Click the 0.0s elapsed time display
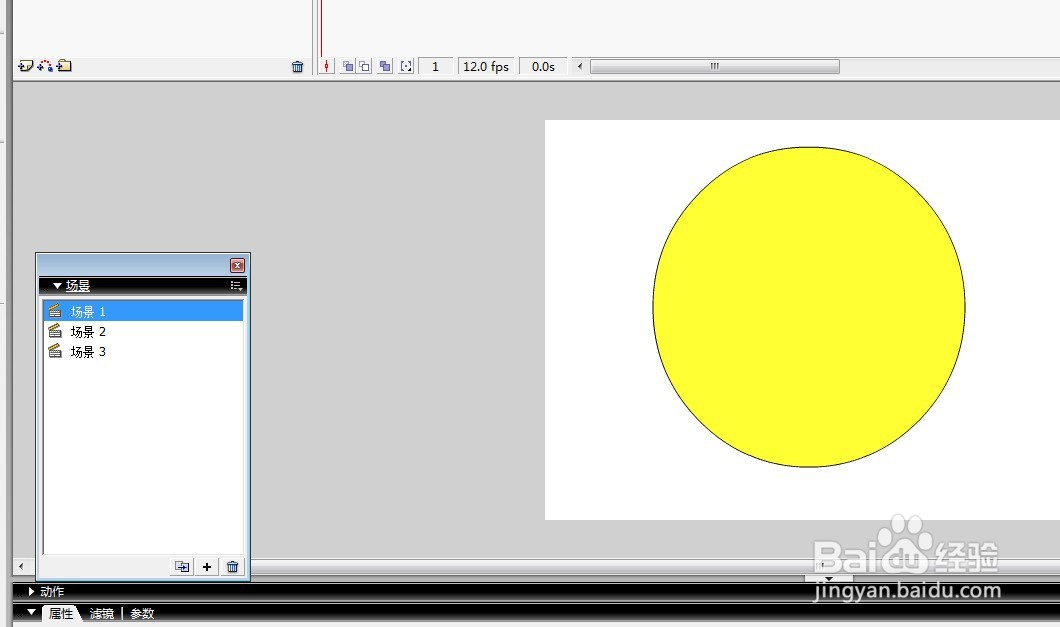The width and height of the screenshot is (1060, 627). pyautogui.click(x=543, y=66)
